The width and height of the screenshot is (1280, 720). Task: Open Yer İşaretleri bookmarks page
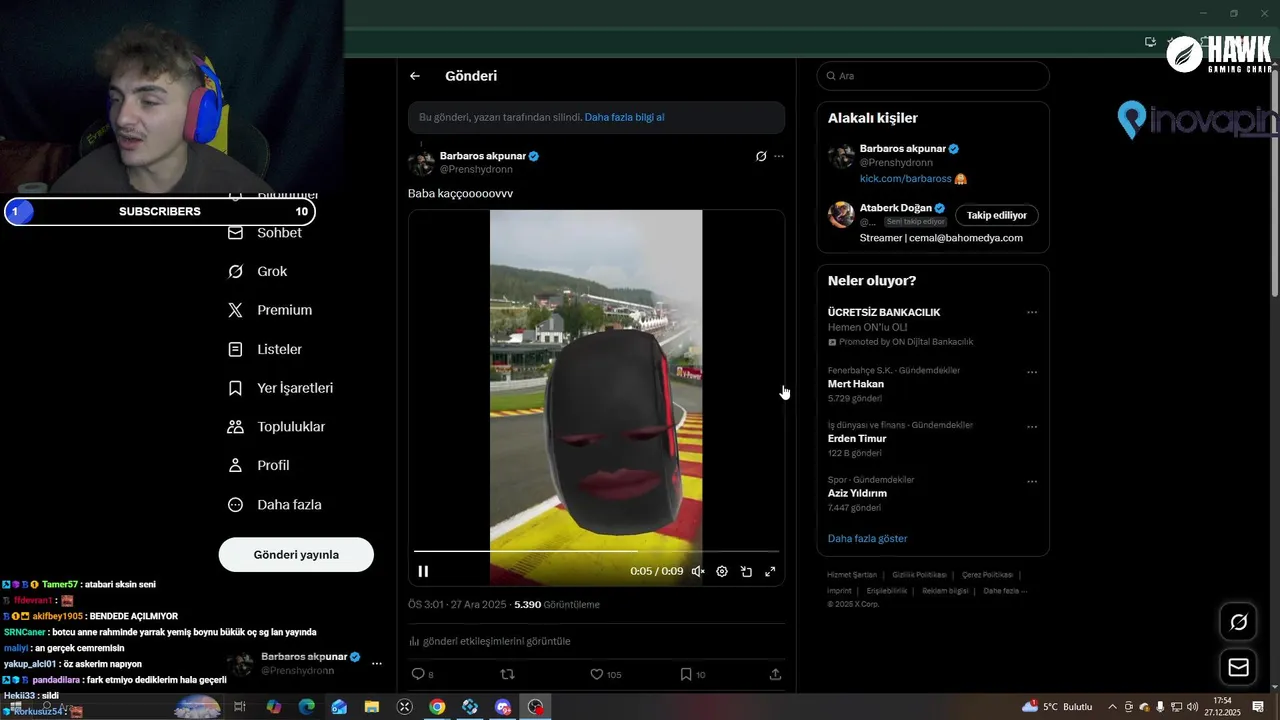(281, 388)
